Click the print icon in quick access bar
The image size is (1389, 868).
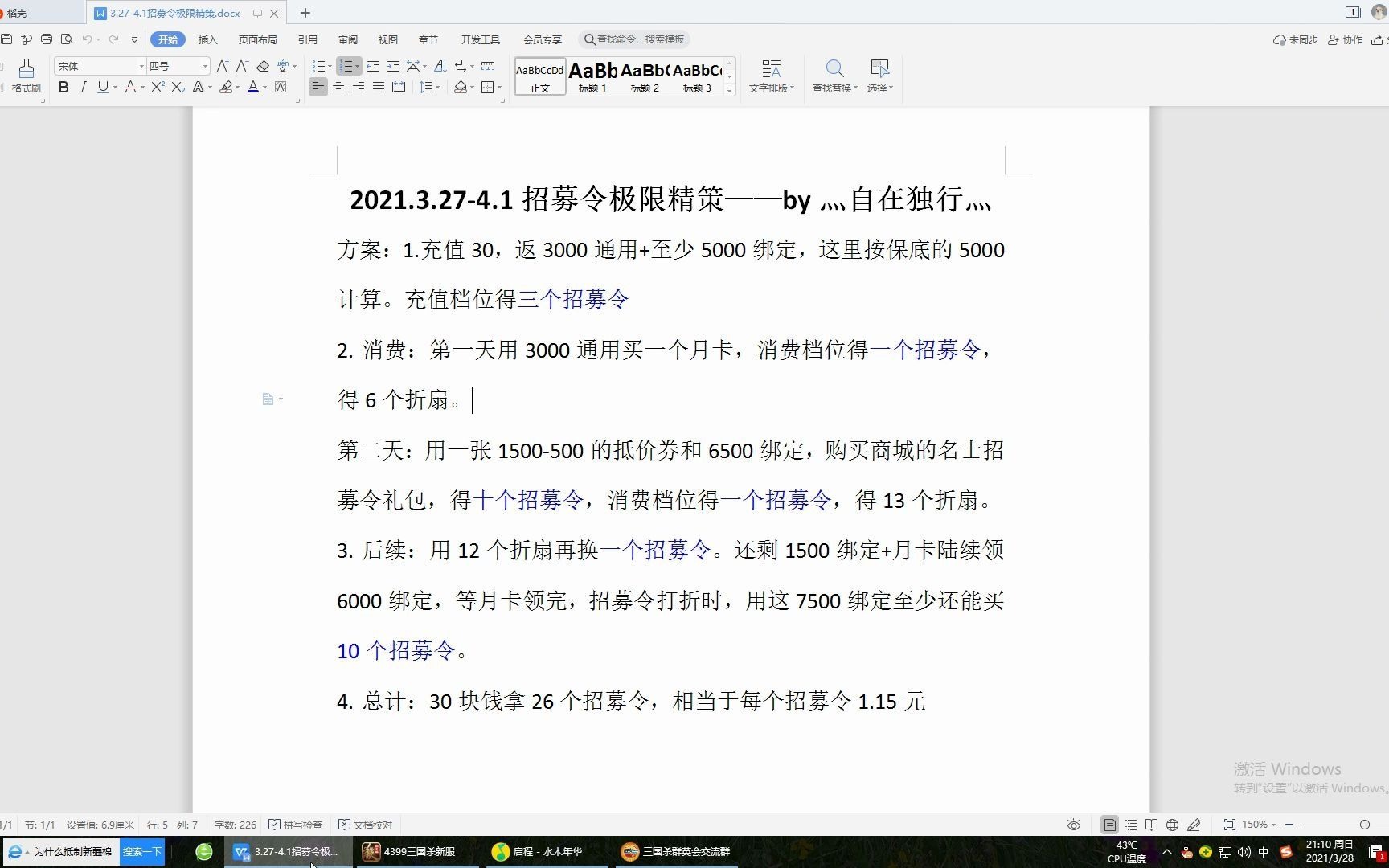tap(47, 39)
